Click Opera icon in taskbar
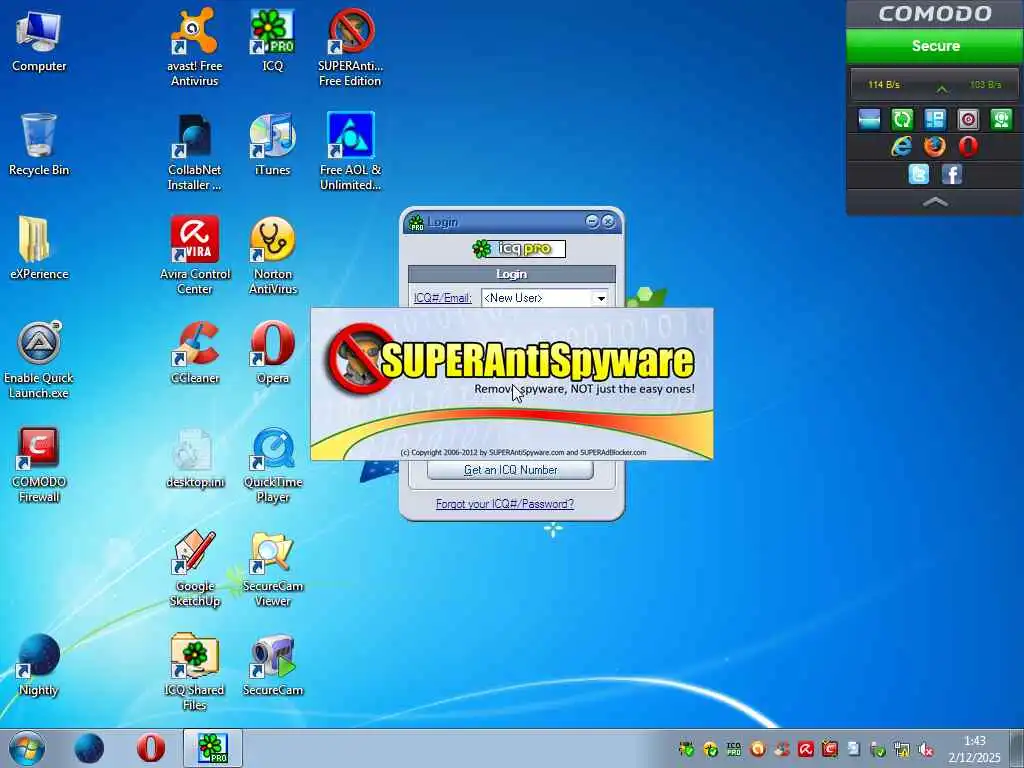This screenshot has width=1024, height=768. (151, 748)
